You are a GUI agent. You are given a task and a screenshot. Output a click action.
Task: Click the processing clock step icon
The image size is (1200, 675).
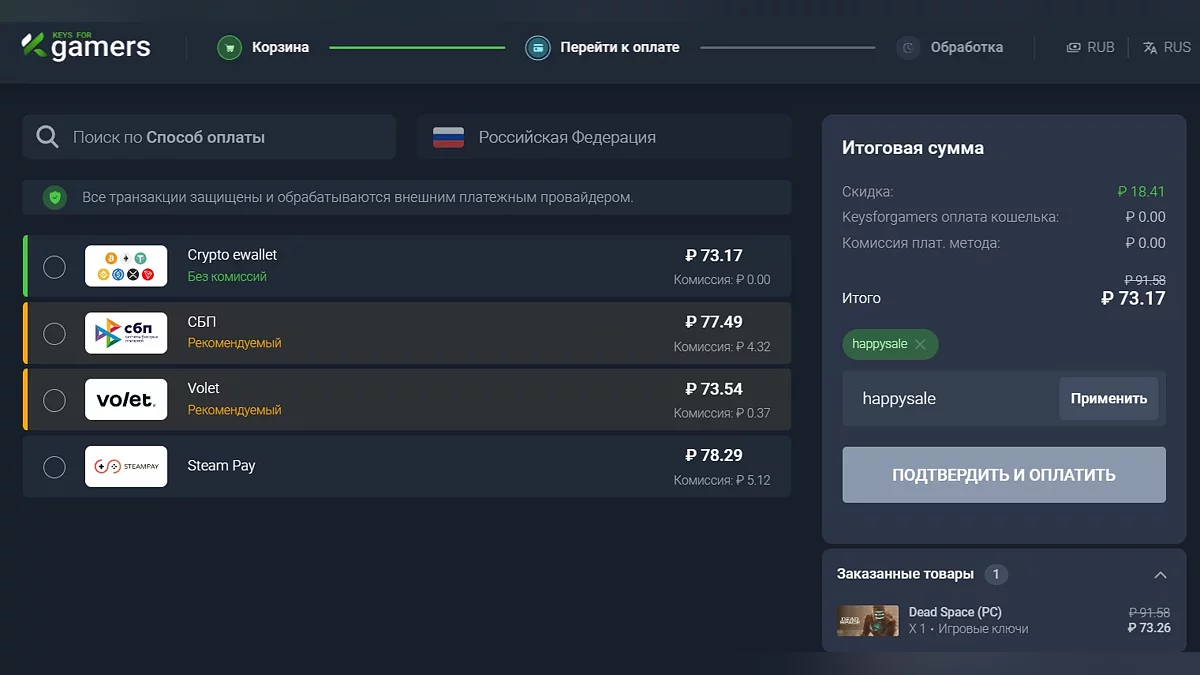908,47
